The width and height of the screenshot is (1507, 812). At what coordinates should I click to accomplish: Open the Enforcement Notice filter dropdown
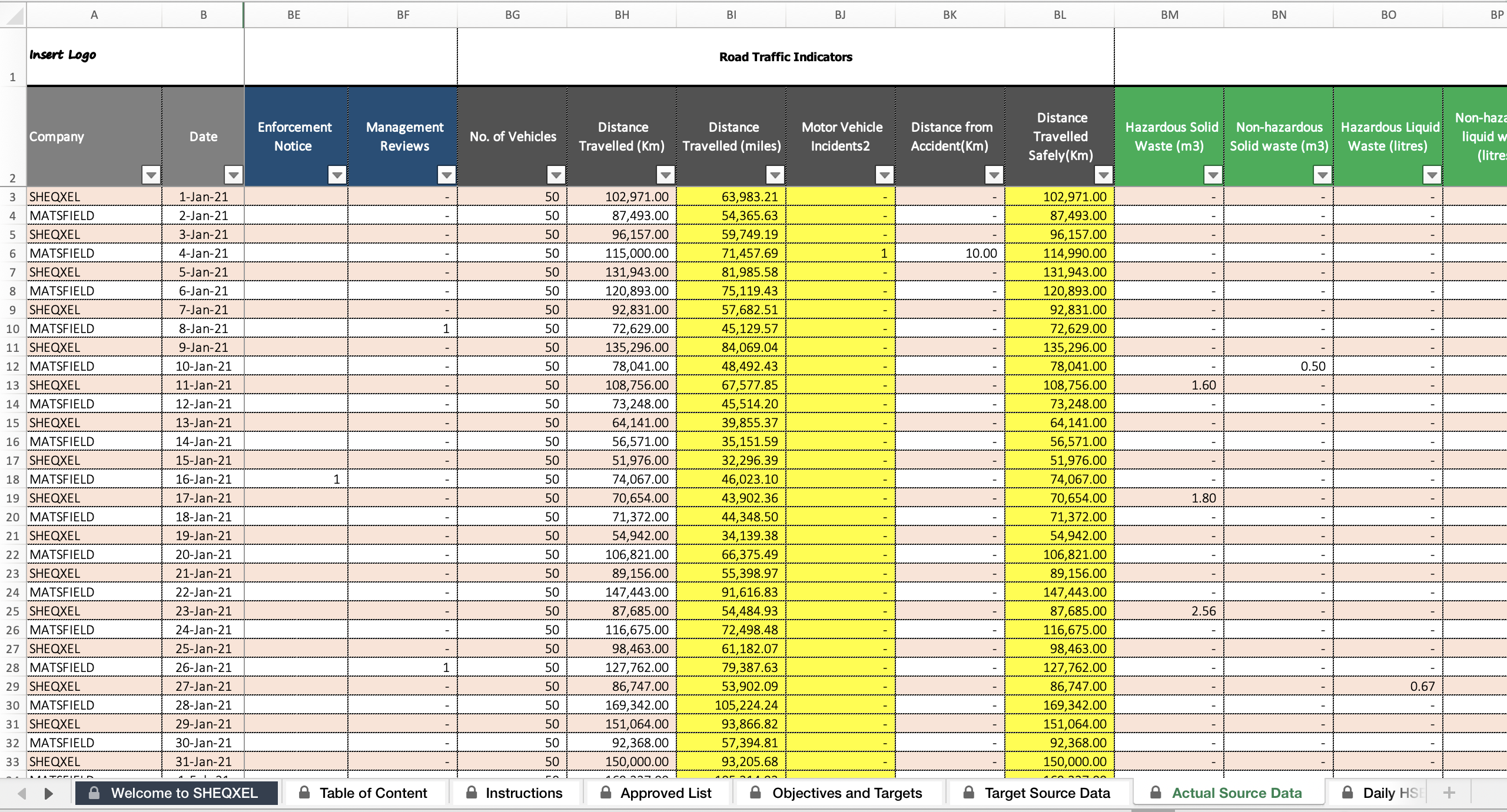[337, 175]
